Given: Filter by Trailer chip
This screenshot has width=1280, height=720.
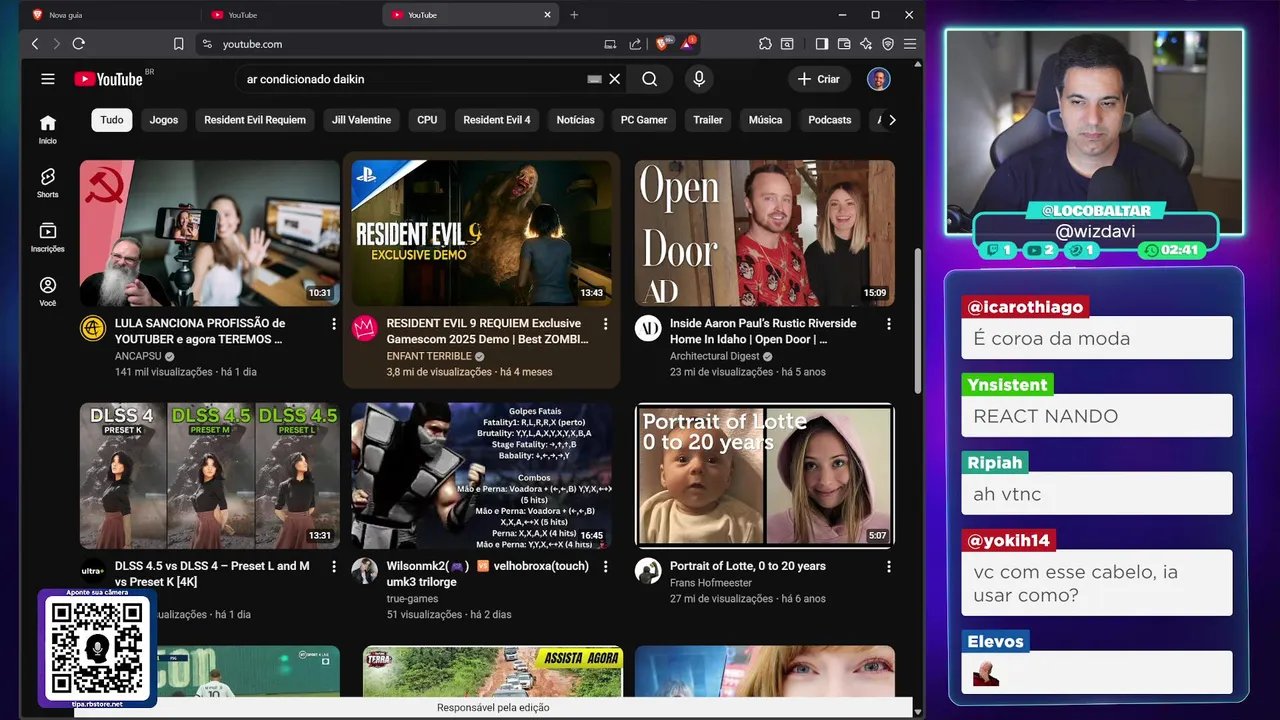Looking at the screenshot, I should (708, 120).
